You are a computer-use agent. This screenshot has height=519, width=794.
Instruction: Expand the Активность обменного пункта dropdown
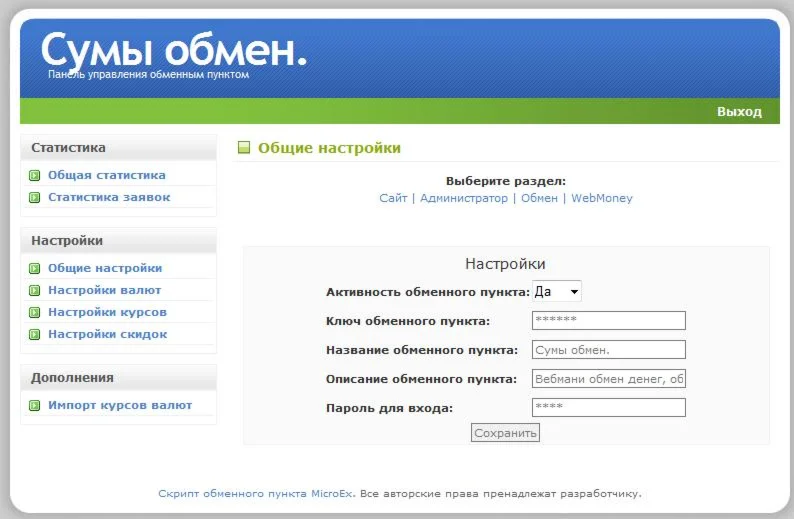557,291
